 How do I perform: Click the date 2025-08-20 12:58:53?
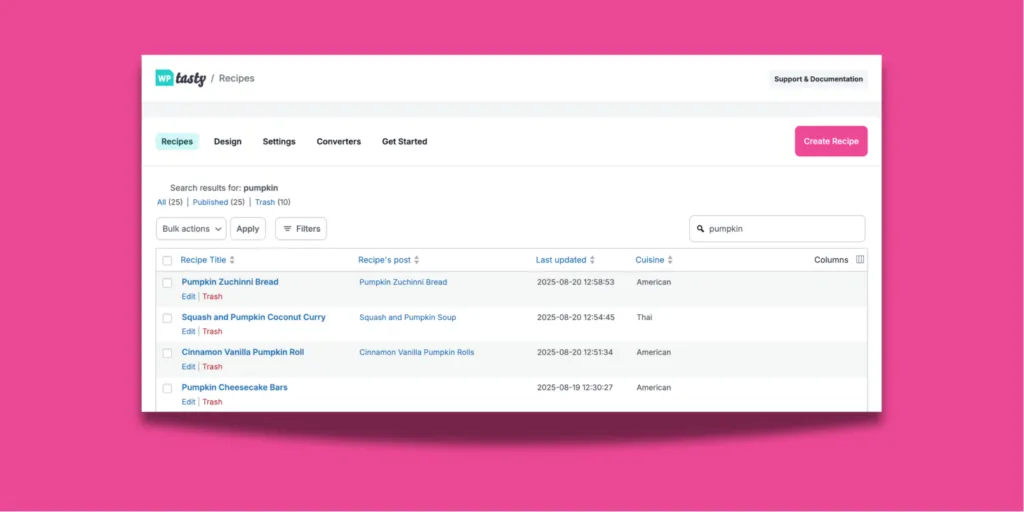click(x=575, y=282)
